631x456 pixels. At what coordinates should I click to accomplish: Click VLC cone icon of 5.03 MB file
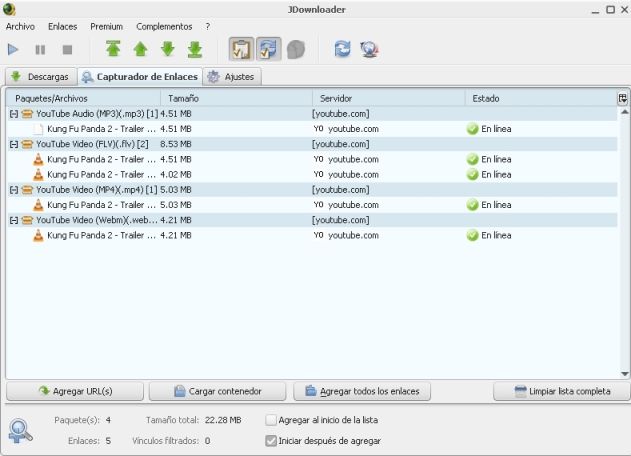tap(38, 205)
